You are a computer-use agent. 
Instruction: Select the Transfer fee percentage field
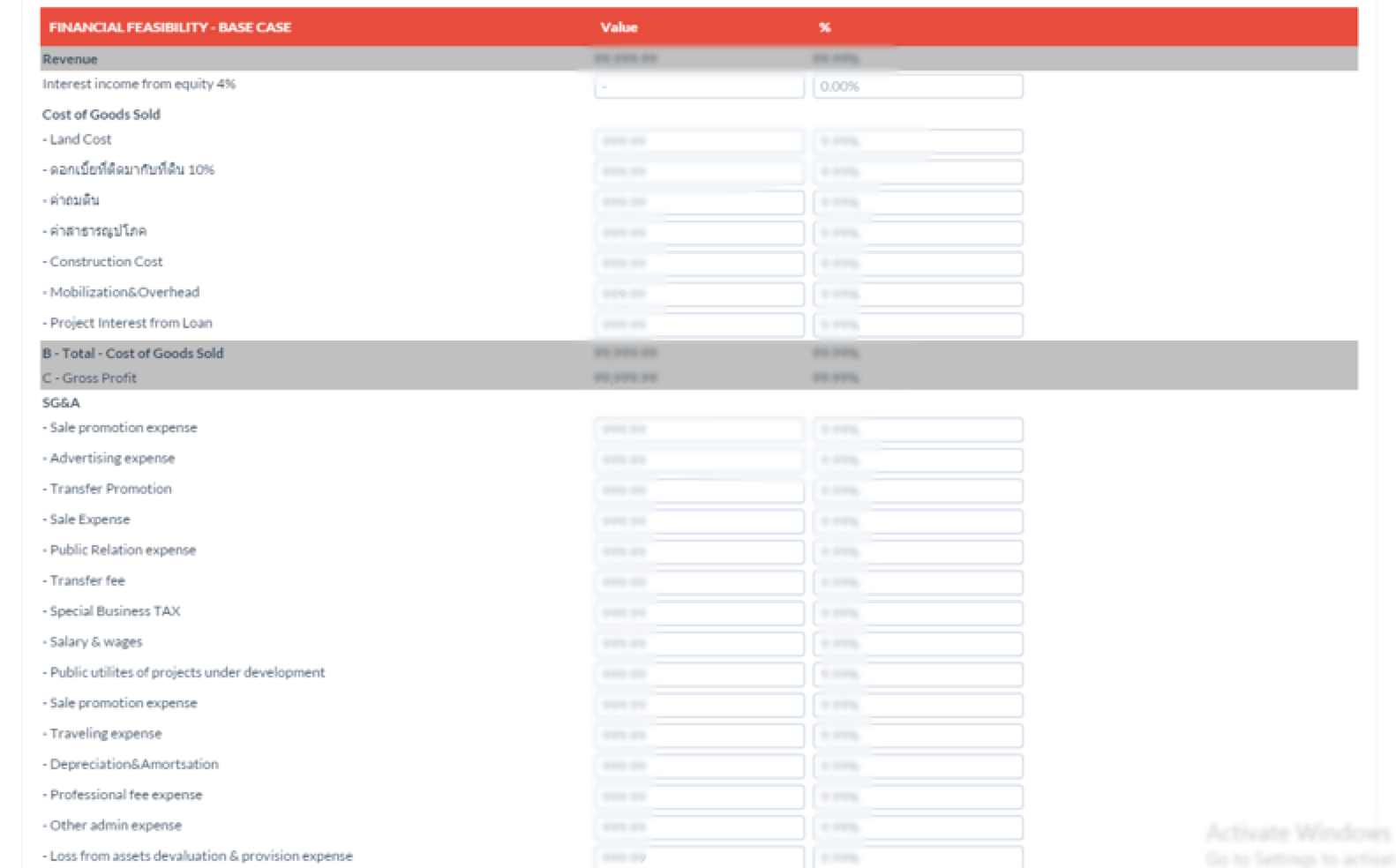[918, 582]
